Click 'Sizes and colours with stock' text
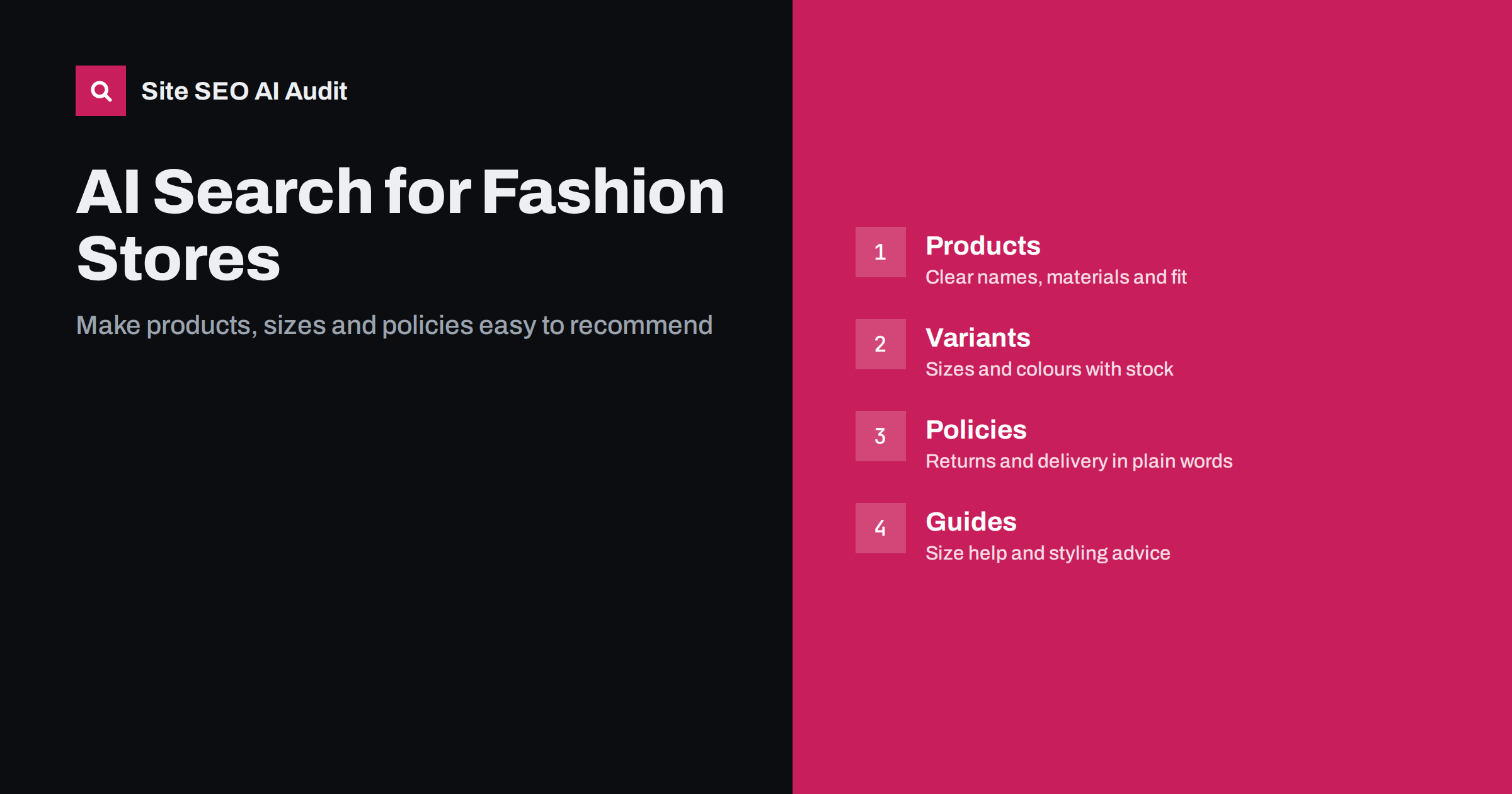This screenshot has width=1512, height=794. (1049, 369)
